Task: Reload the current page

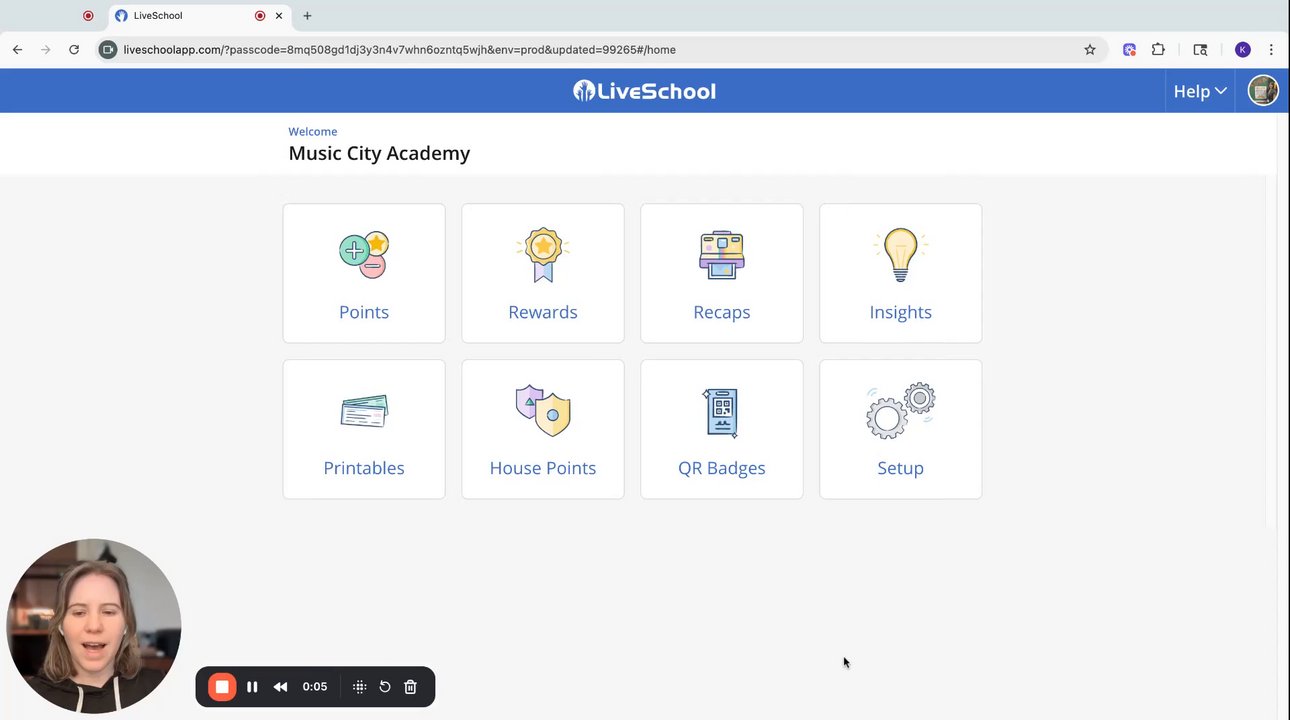Action: pyautogui.click(x=74, y=49)
